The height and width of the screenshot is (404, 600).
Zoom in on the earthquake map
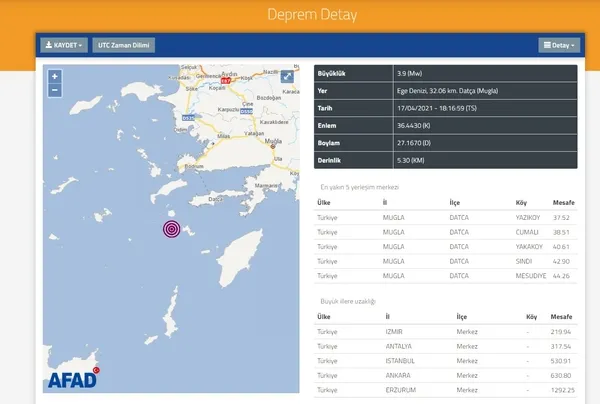(x=54, y=76)
